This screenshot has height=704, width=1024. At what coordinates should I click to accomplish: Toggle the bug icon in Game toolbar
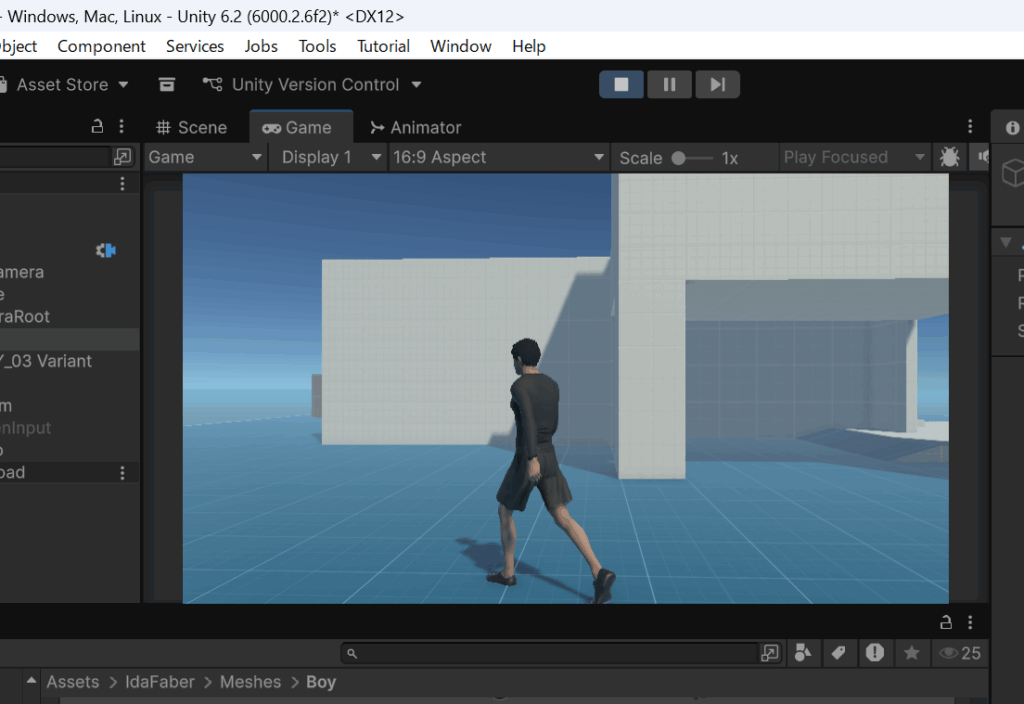(x=949, y=157)
